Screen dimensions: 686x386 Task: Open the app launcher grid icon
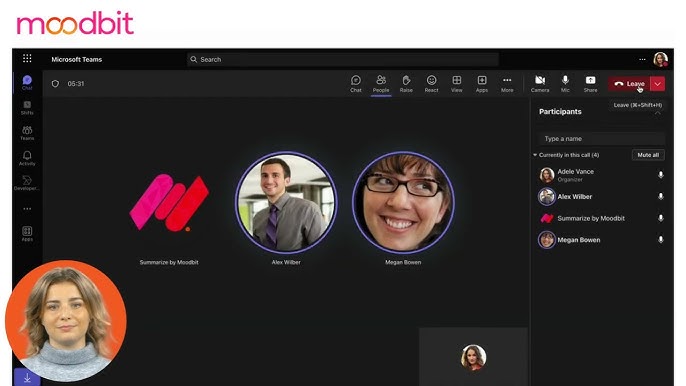click(27, 59)
